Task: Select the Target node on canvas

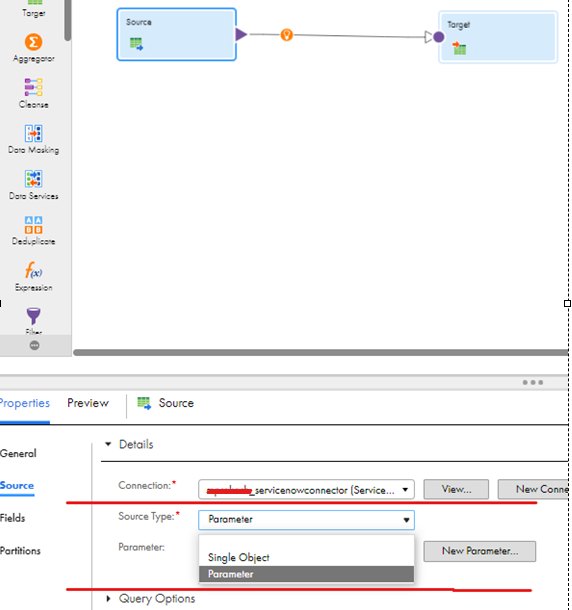Action: coord(498,37)
